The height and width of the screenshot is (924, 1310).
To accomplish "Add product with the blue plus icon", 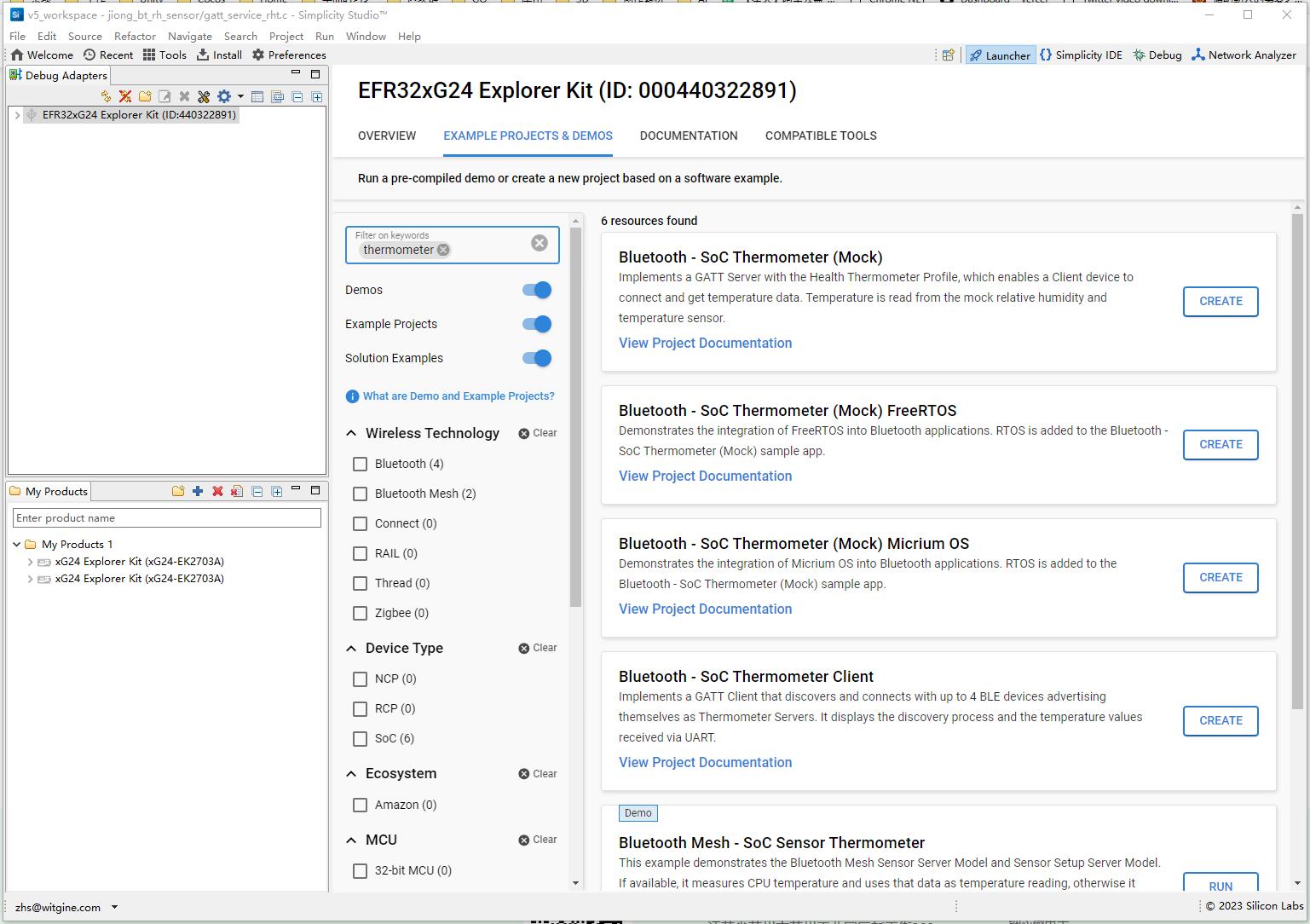I will (198, 491).
